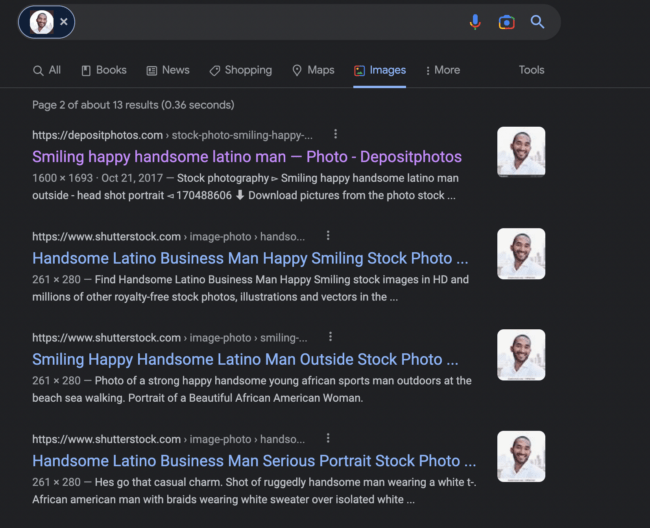Open three-dot menu for Depositphotos result
This screenshot has height=528, width=650.
[335, 134]
